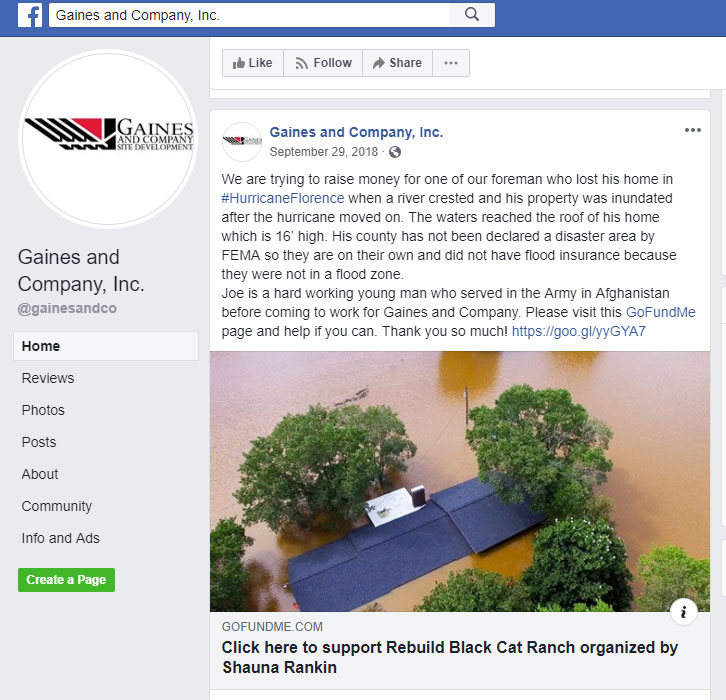Click the Facebook search input field
Image resolution: width=726 pixels, height=700 pixels.
(249, 15)
